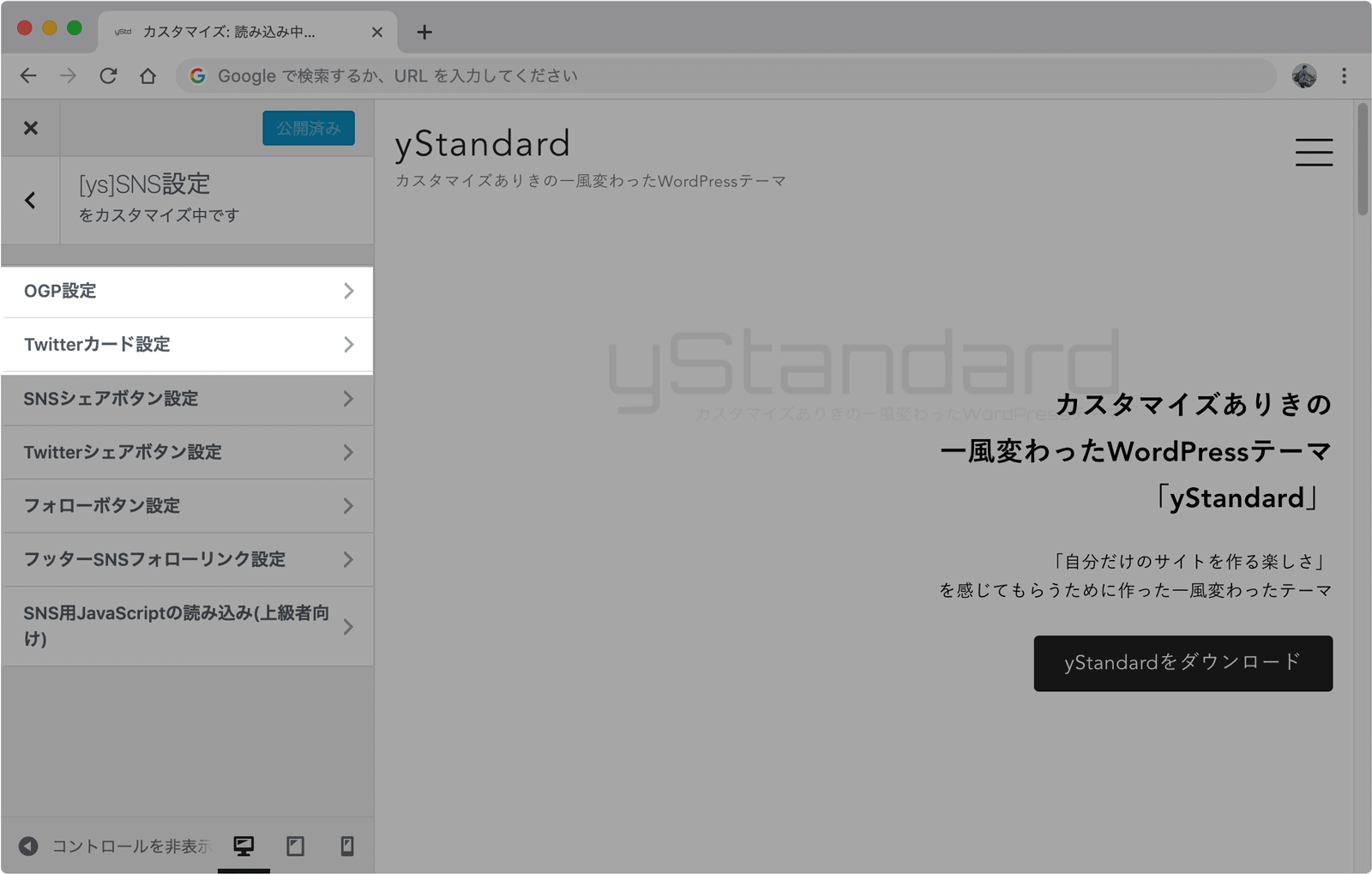Click the Google icon in address bar
The width and height of the screenshot is (1372, 874).
[198, 75]
